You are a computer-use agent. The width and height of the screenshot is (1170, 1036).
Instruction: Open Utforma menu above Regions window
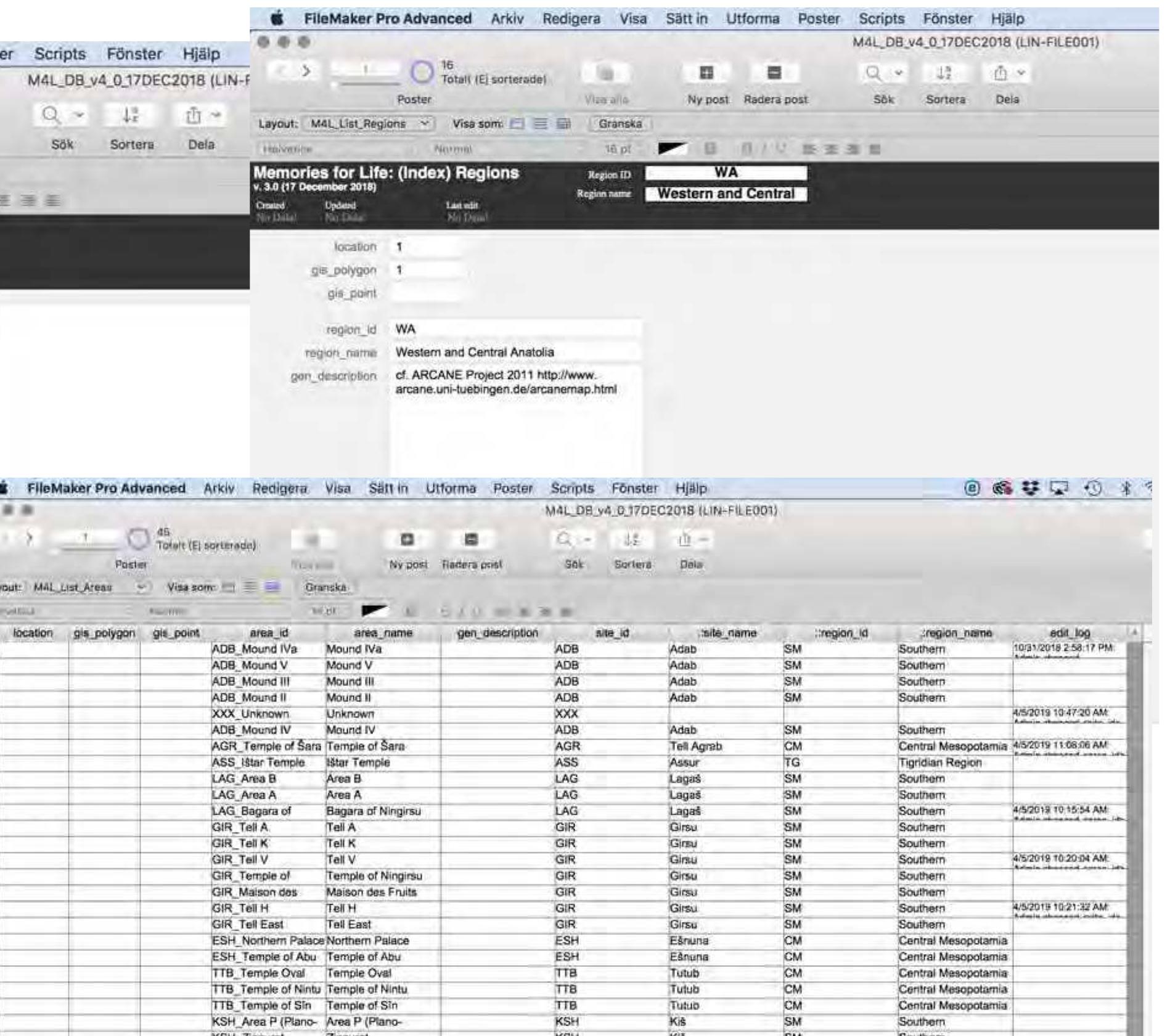(x=752, y=19)
